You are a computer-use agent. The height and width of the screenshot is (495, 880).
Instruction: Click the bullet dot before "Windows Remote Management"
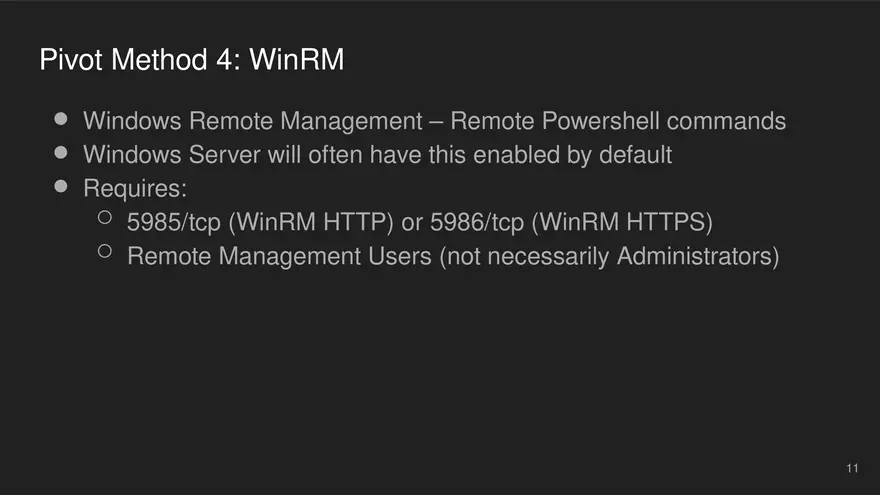(x=61, y=119)
